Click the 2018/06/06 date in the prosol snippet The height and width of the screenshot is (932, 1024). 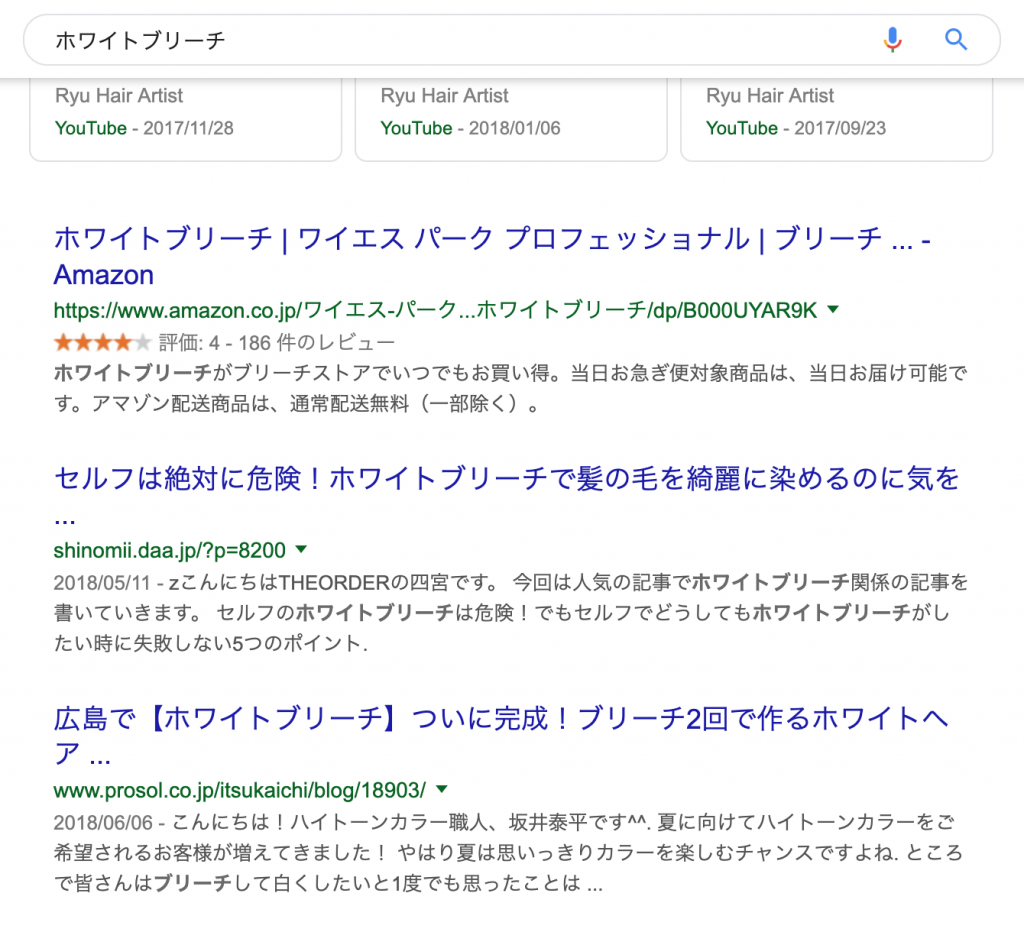coord(103,822)
